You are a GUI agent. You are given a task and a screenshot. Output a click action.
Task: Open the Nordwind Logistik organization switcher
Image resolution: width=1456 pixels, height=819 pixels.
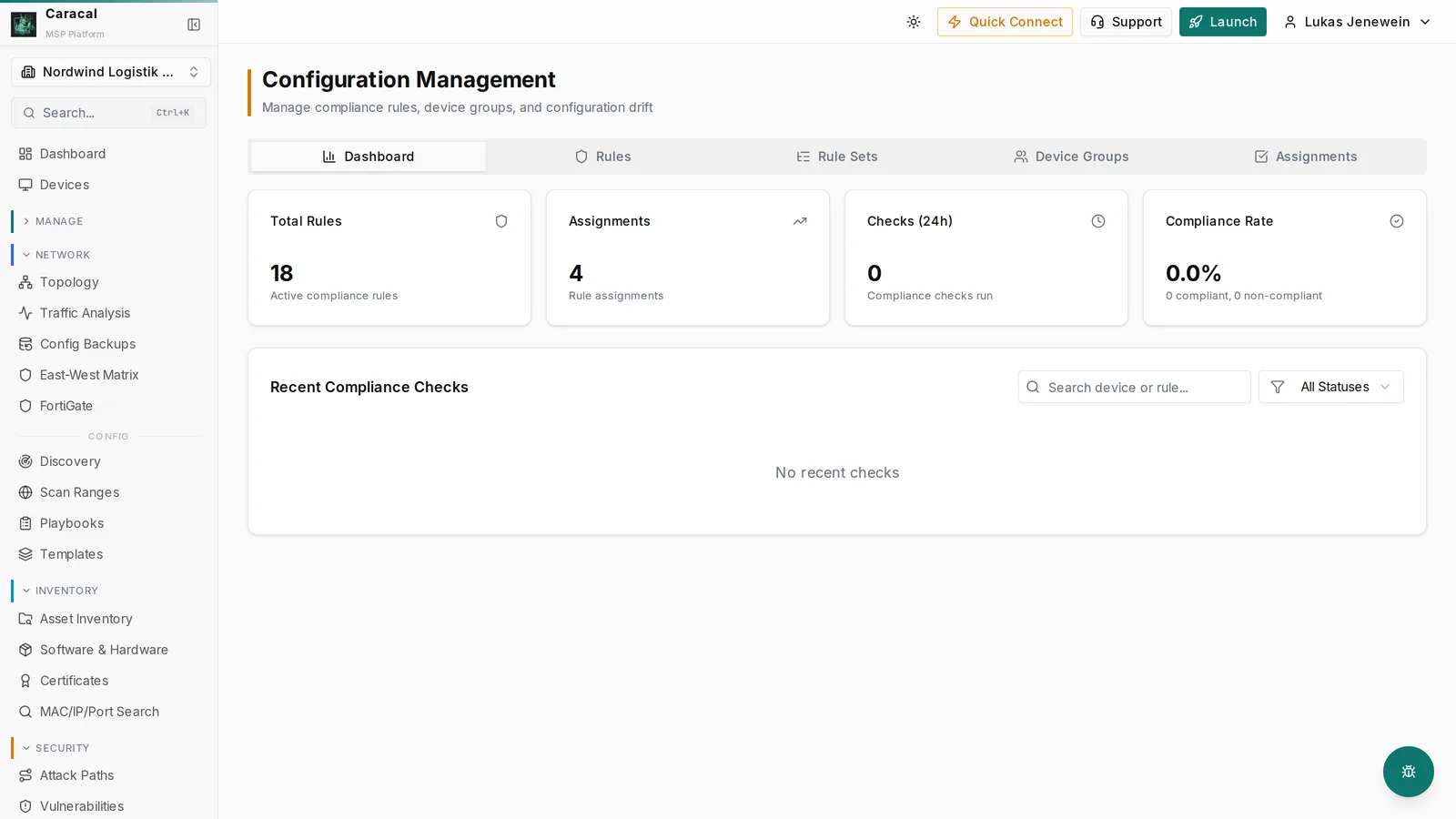[110, 72]
